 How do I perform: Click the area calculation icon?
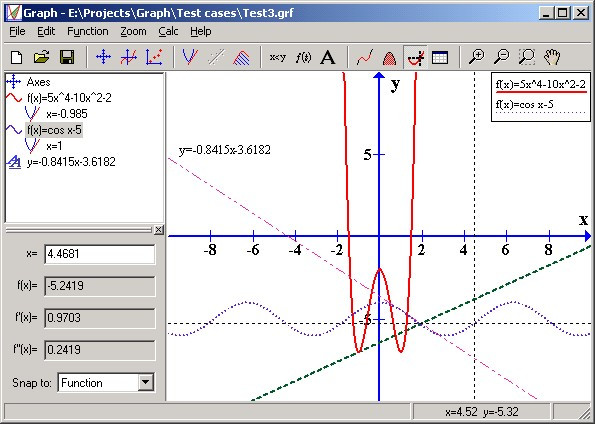tap(390, 58)
